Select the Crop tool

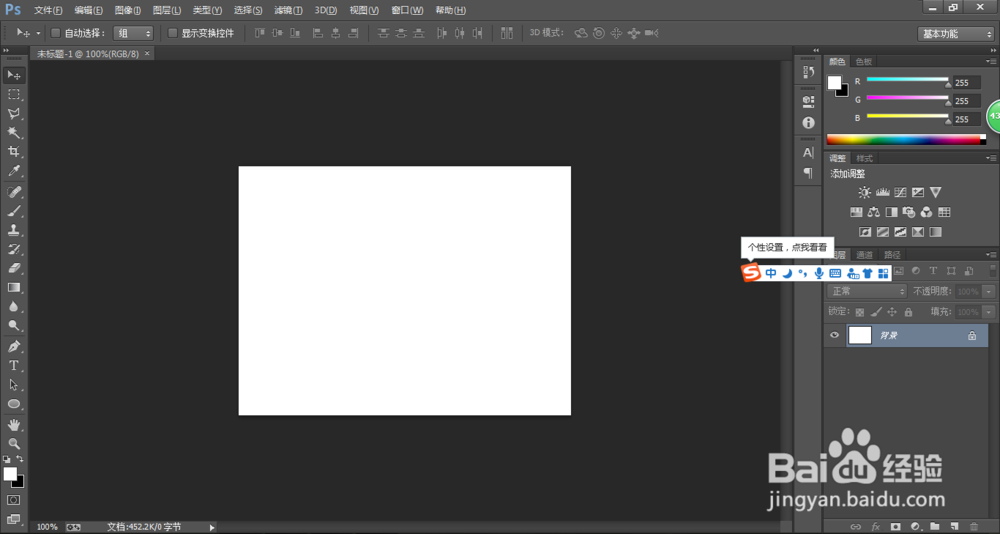(13, 152)
